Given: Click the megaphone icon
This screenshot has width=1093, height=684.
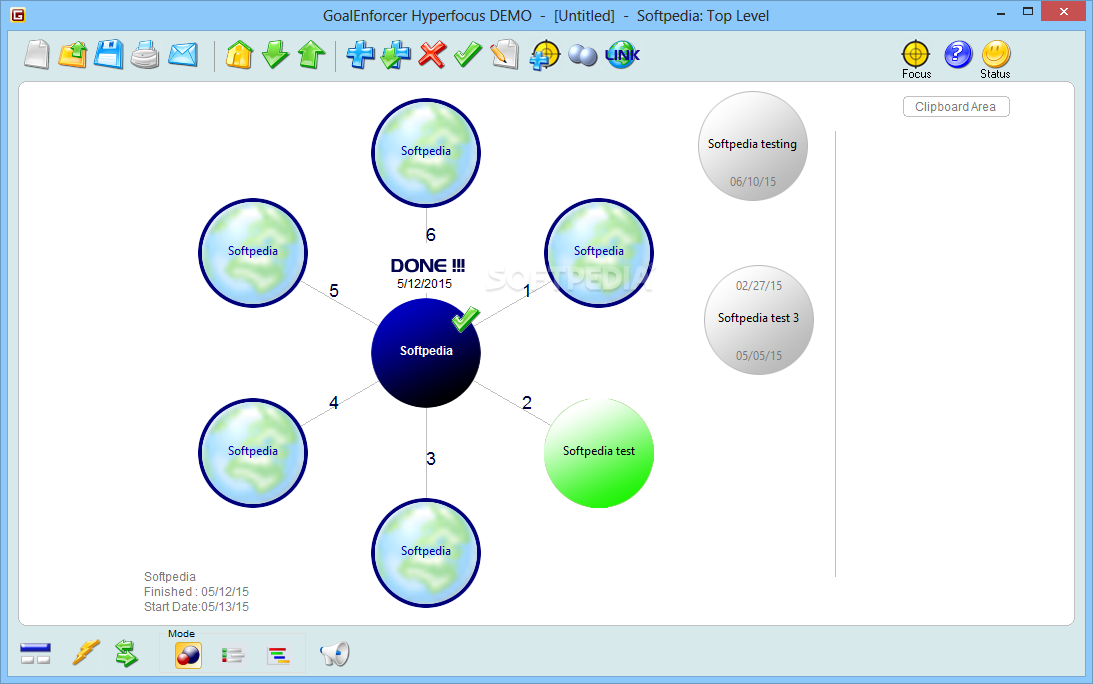Looking at the screenshot, I should 335,654.
